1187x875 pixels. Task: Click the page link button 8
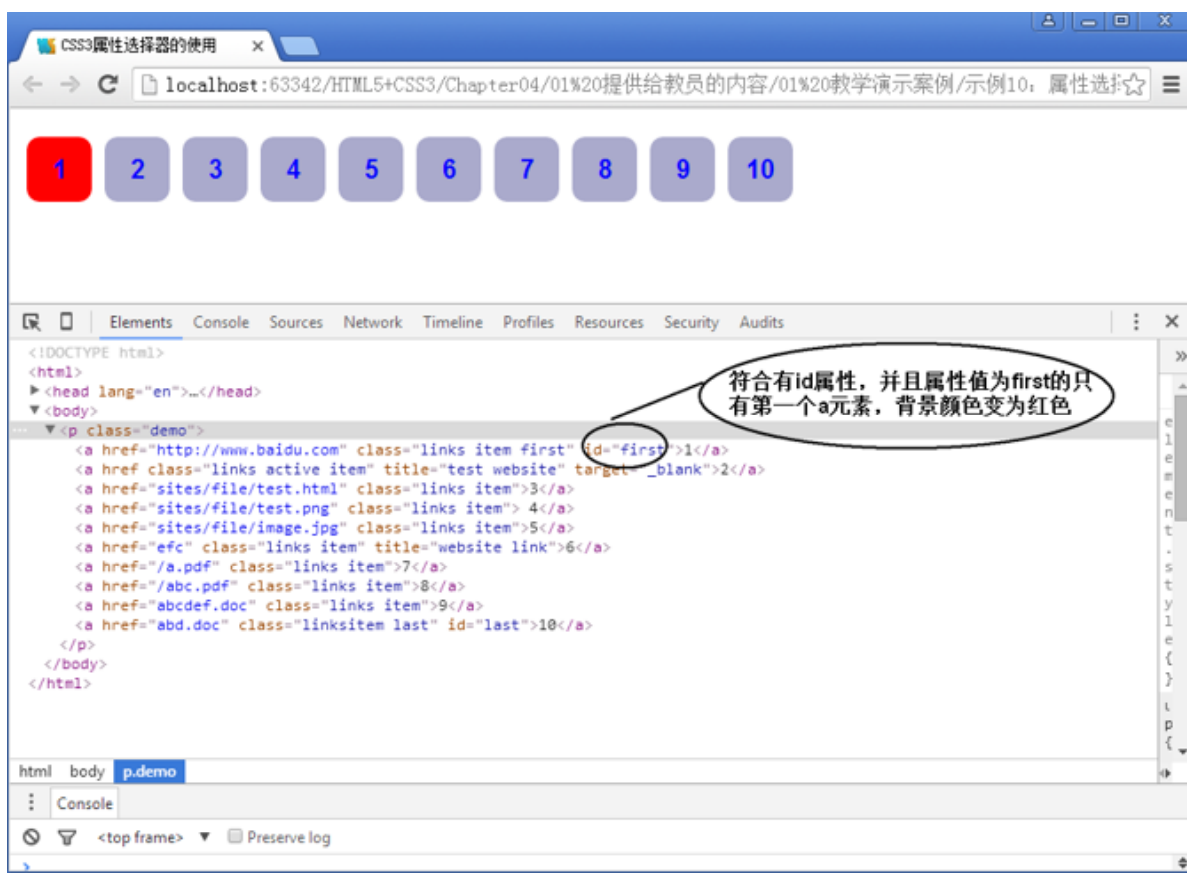tap(605, 169)
